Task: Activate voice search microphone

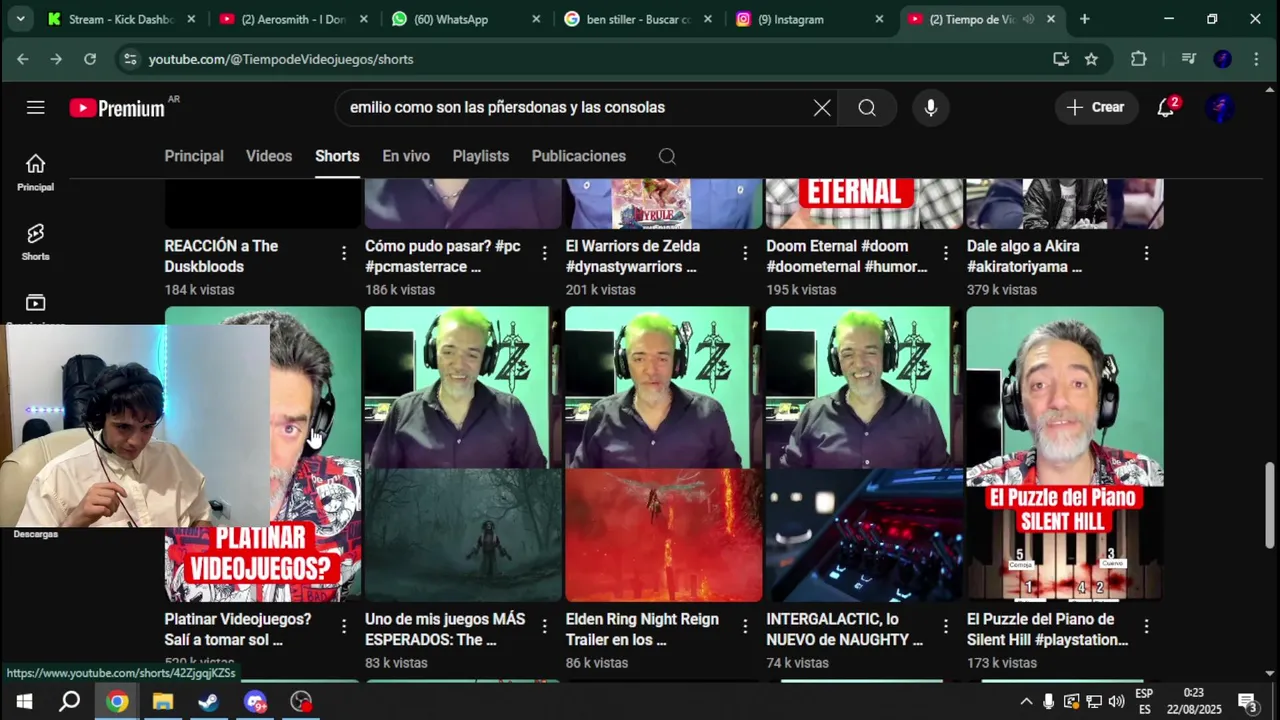Action: [x=931, y=107]
